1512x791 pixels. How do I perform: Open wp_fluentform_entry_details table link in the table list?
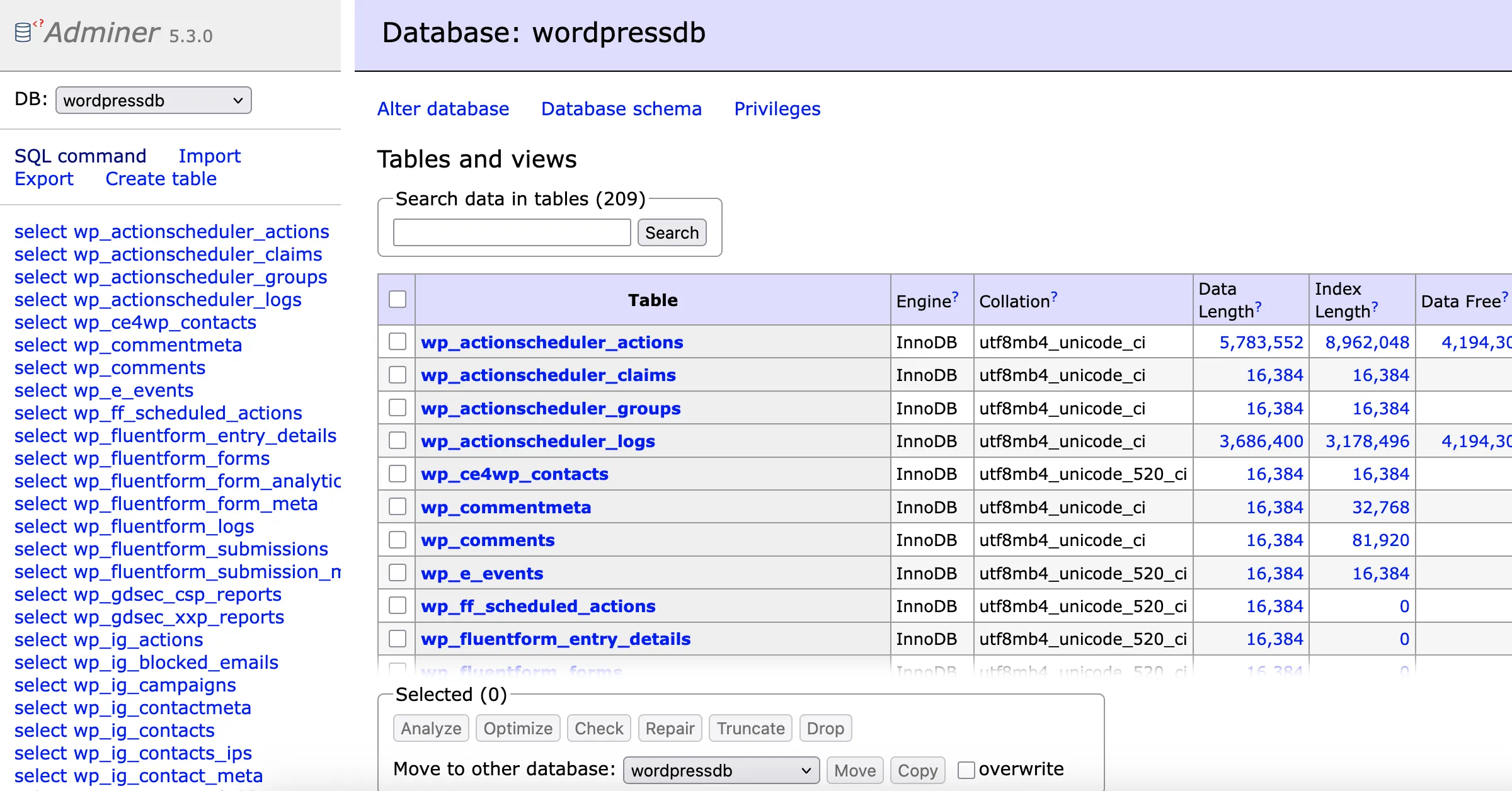[556, 639]
